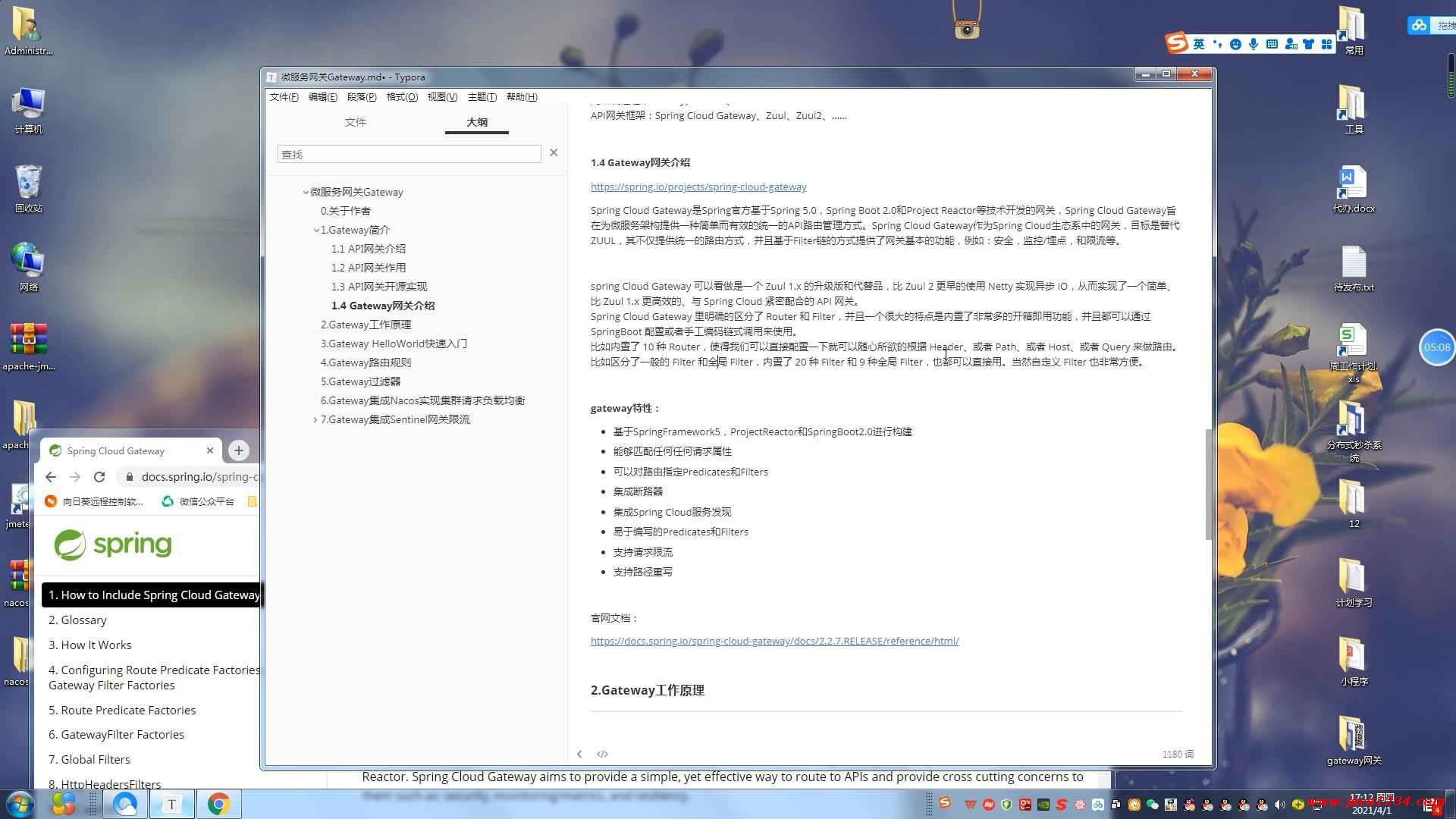The height and width of the screenshot is (819, 1456).
Task: Jump to 5.Gateway过滤器 in outline
Action: coord(360,381)
